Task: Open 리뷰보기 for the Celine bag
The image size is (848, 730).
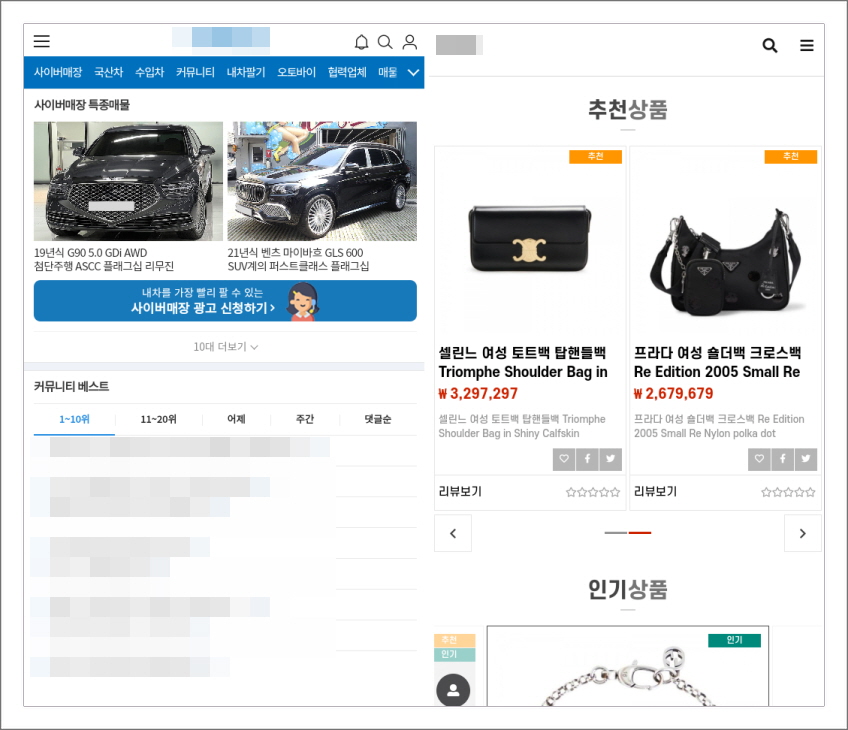Action: pos(460,492)
